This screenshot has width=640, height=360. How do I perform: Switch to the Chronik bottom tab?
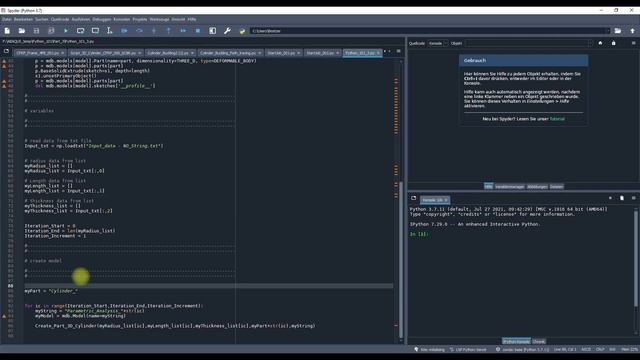pos(539,341)
